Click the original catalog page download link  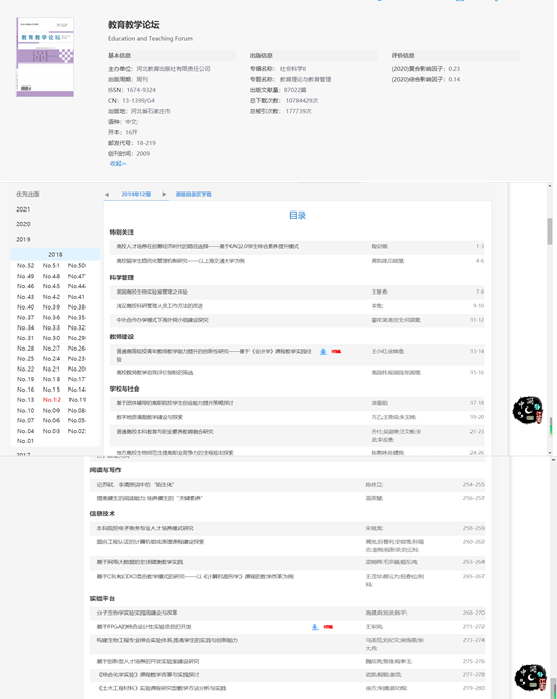(x=194, y=194)
